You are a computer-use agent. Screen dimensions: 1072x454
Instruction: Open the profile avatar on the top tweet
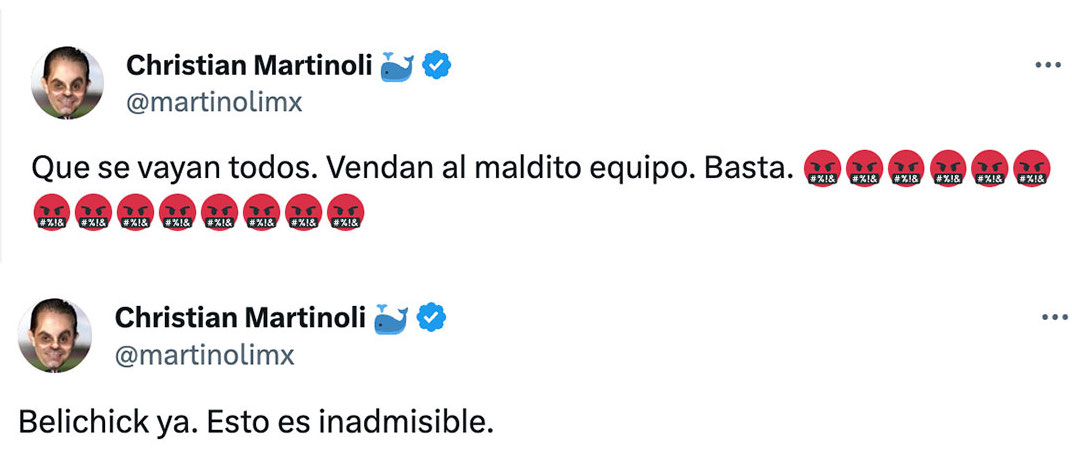point(68,83)
